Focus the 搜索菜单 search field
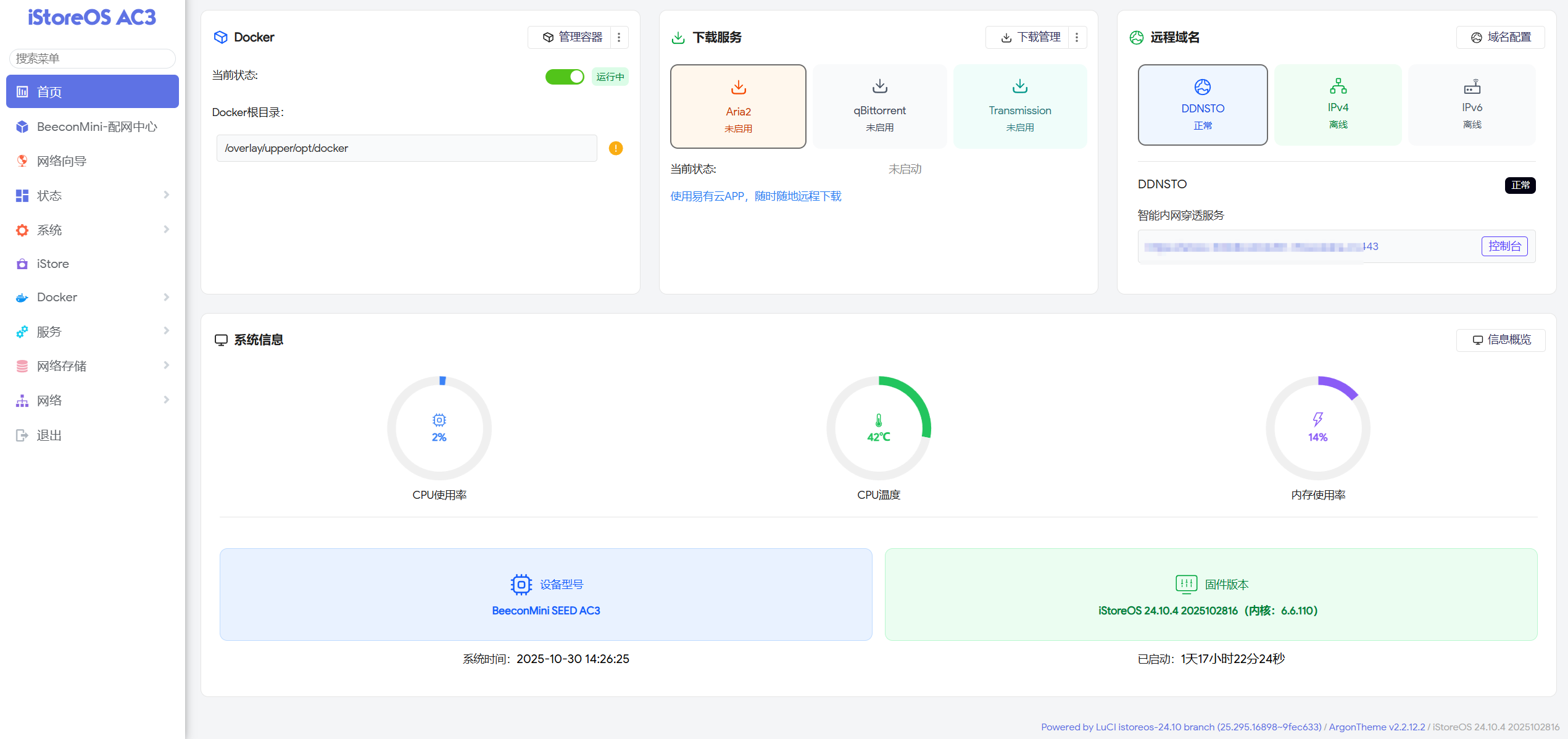 [x=93, y=59]
